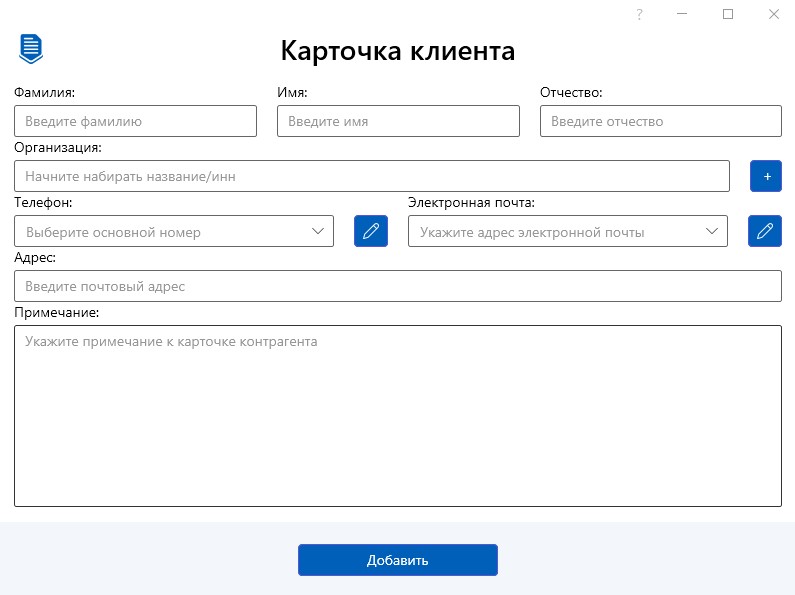Add a new organization with the plus button
795x595 pixels.
[767, 176]
